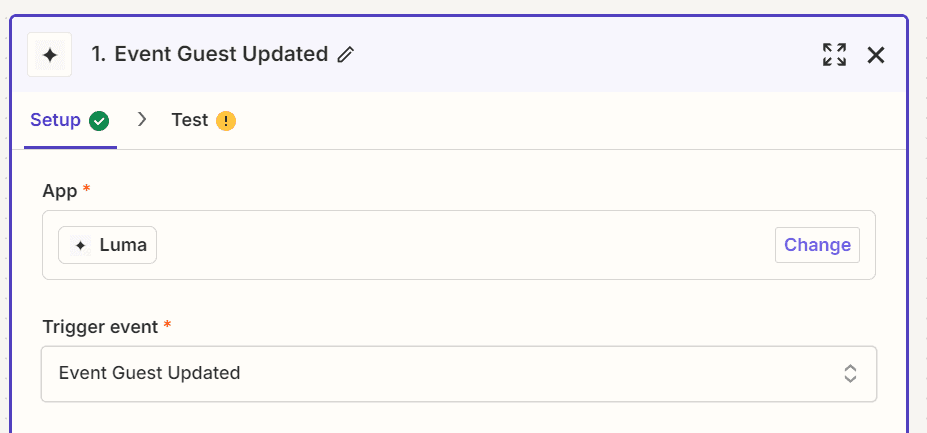Click the Change button for the app
The width and height of the screenshot is (927, 433).
[x=817, y=245]
